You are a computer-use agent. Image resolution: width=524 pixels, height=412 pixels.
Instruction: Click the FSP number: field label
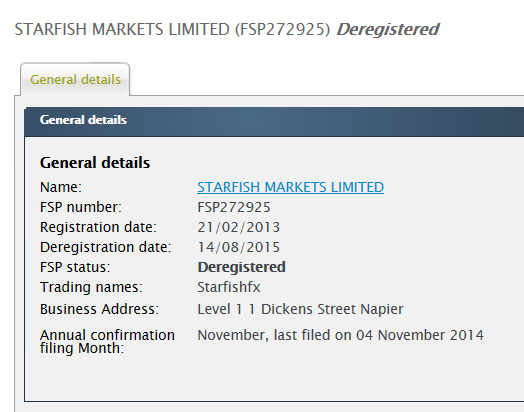81,207
